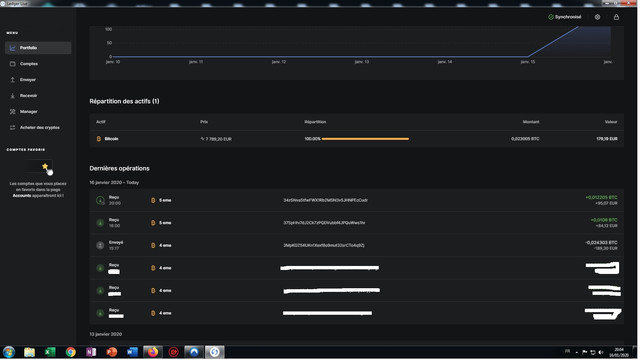Viewport: 640px width, 360px height.
Task: Click the +0,0108 BTC amount
Action: click(604, 220)
